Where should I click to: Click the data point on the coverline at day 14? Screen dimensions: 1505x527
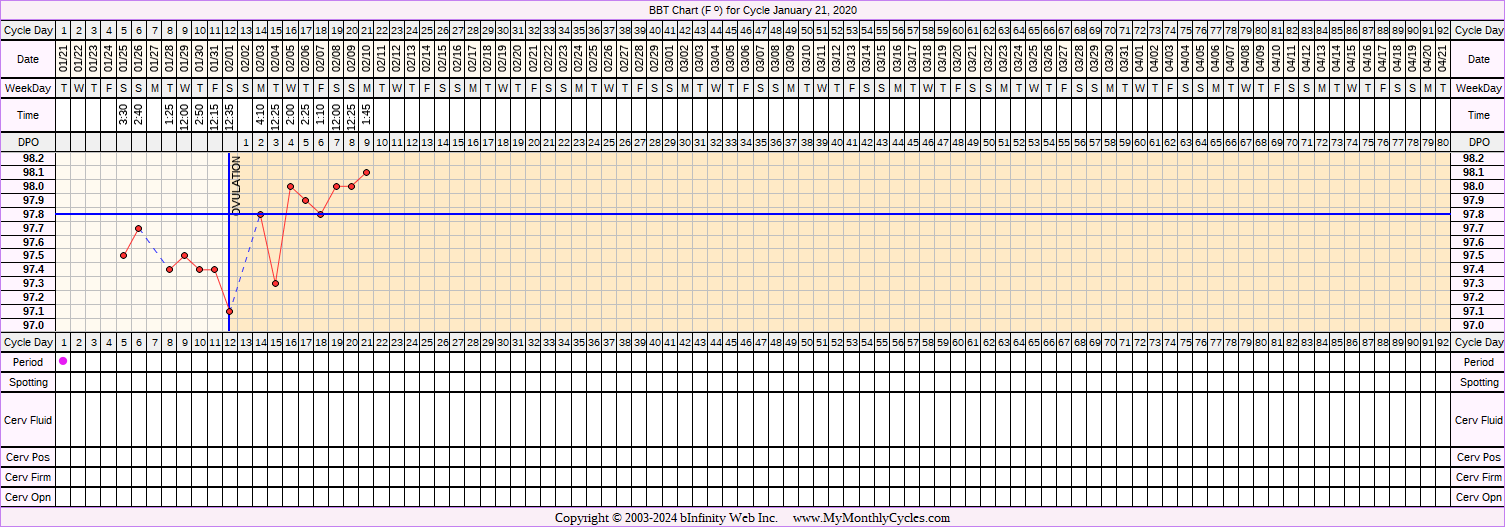(x=260, y=214)
